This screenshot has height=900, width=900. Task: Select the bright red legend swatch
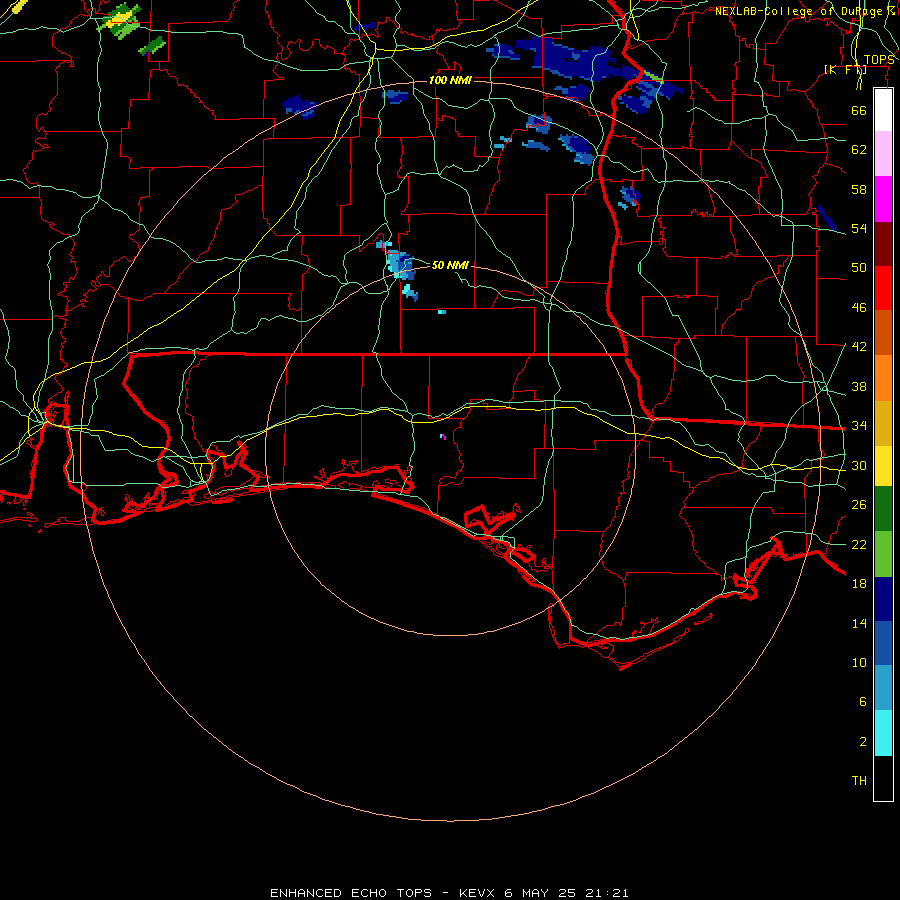[883, 288]
